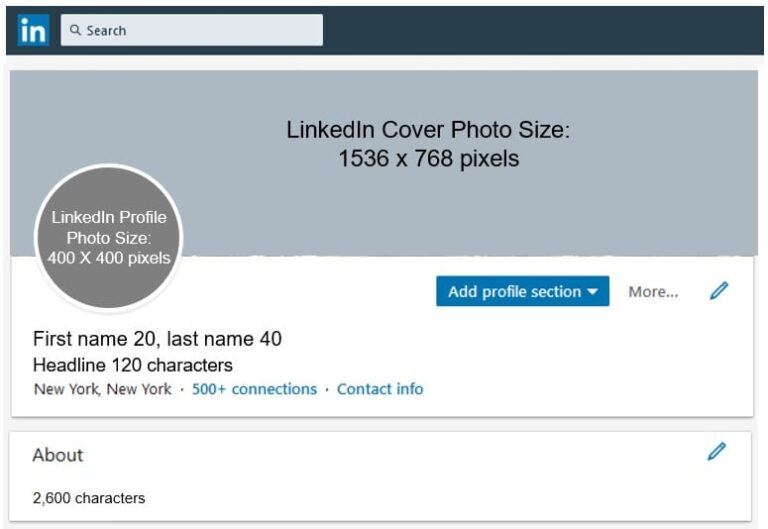Expand the Add profile section dropdown arrow
The image size is (768, 529).
[592, 292]
